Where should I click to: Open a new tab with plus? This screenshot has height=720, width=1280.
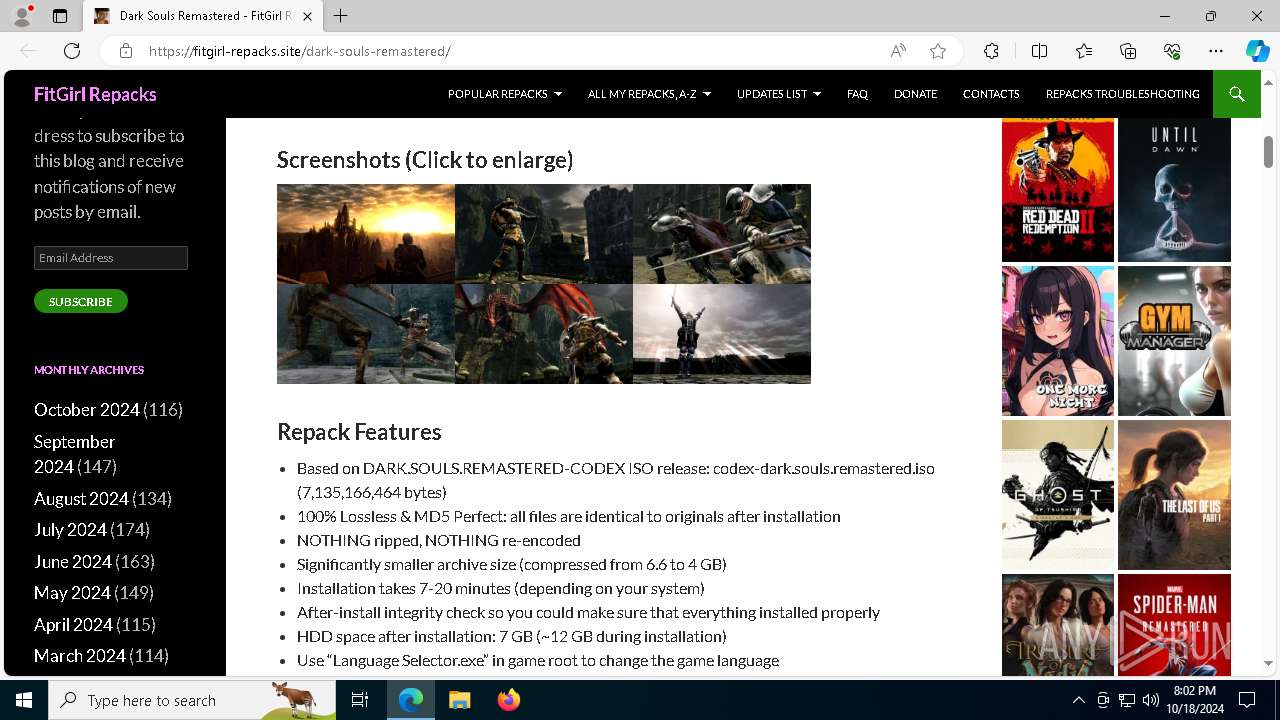coord(340,16)
